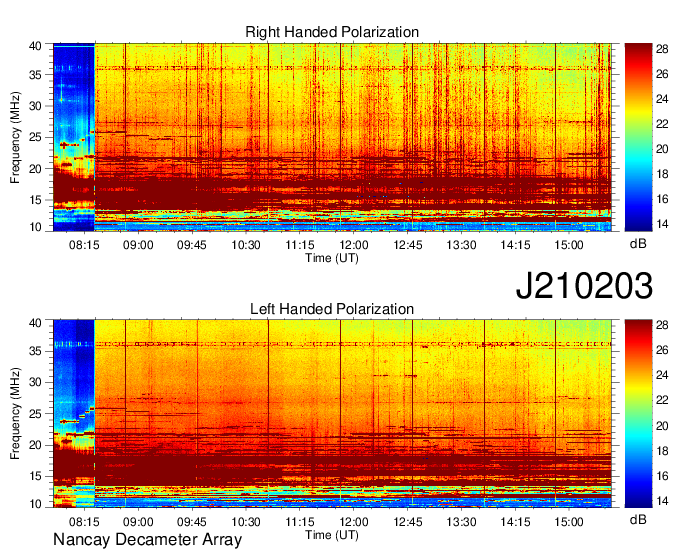Click '09:45' tick on the top plot

[192, 245]
